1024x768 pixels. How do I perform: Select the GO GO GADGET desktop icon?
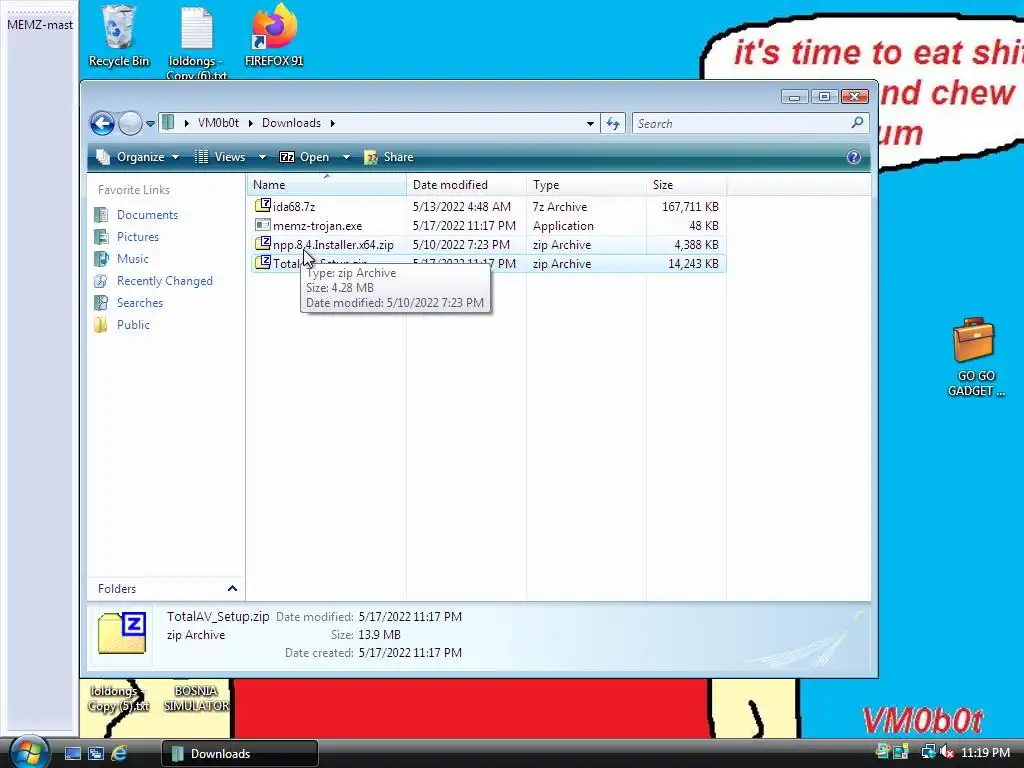pos(975,358)
